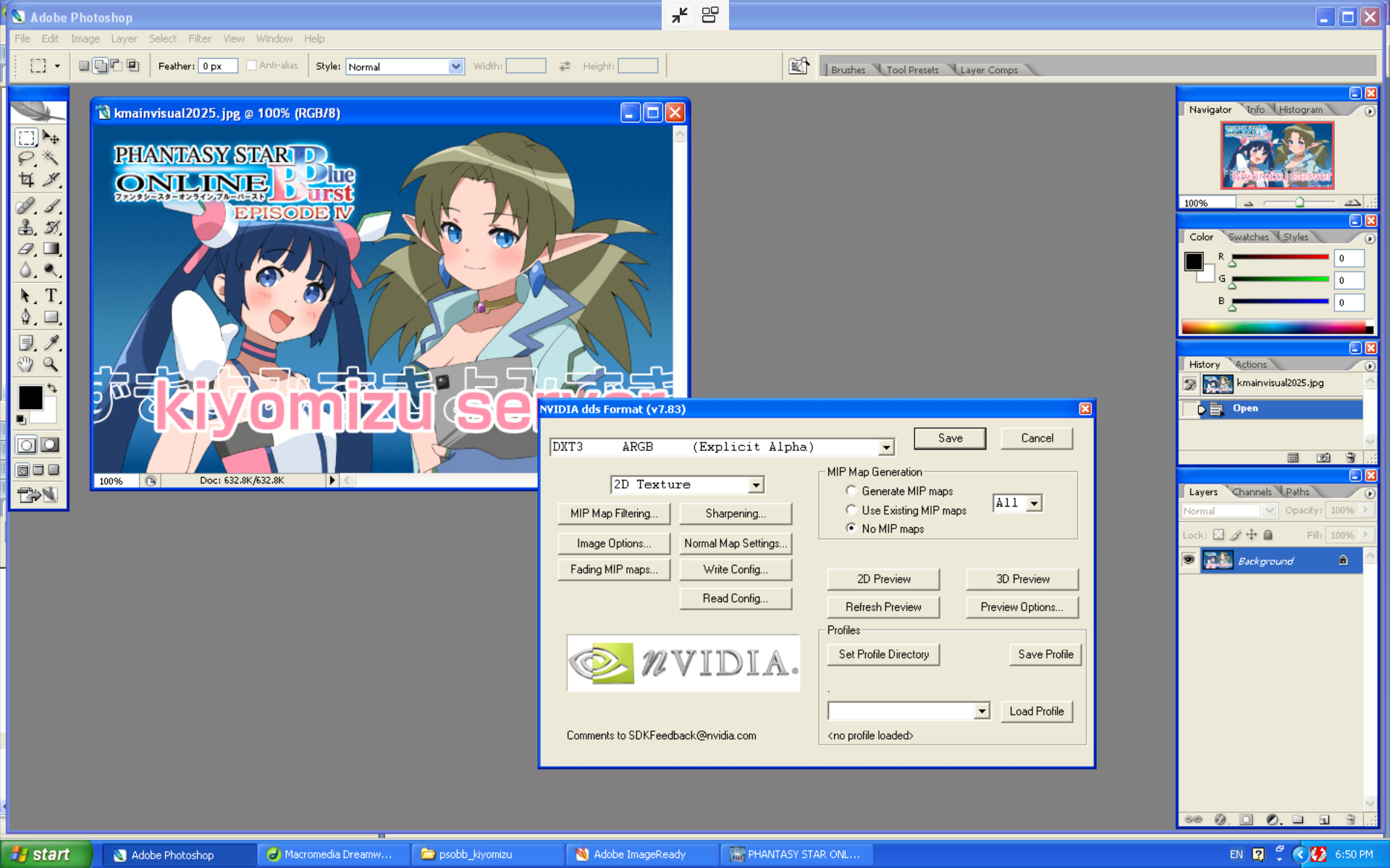Select the Shape tool
Image resolution: width=1390 pixels, height=868 pixels.
51,317
